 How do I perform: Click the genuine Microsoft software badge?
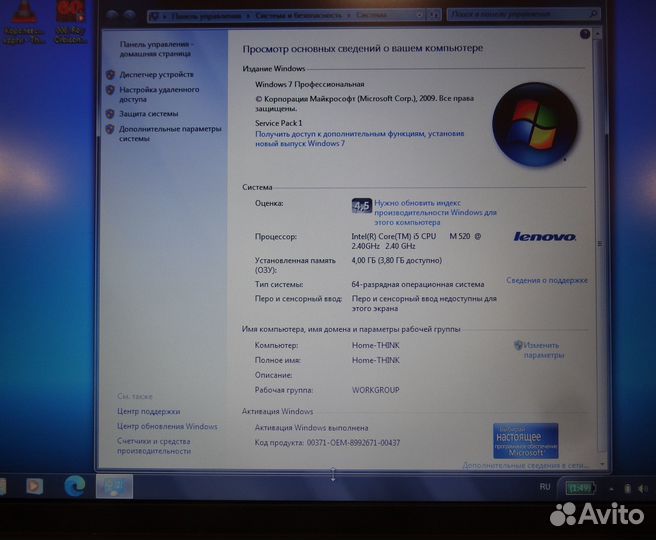pos(525,441)
